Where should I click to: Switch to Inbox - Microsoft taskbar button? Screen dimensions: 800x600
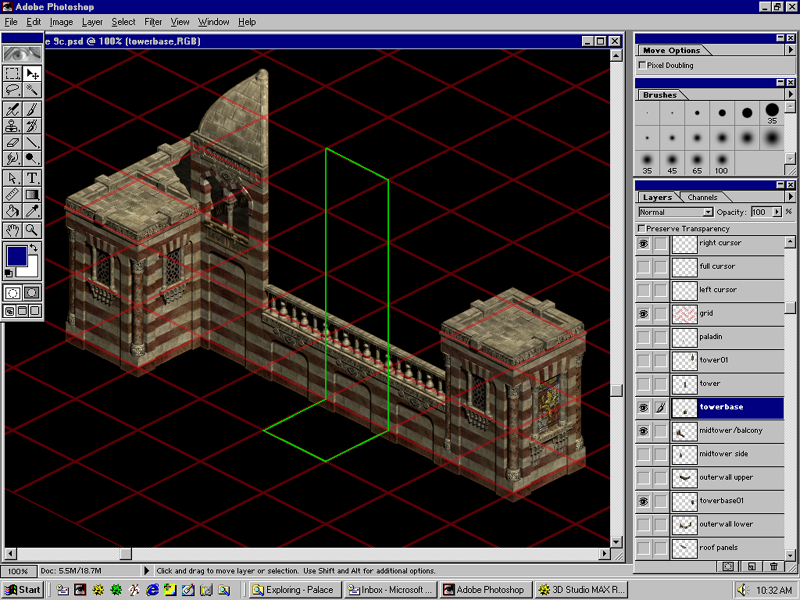click(x=390, y=590)
